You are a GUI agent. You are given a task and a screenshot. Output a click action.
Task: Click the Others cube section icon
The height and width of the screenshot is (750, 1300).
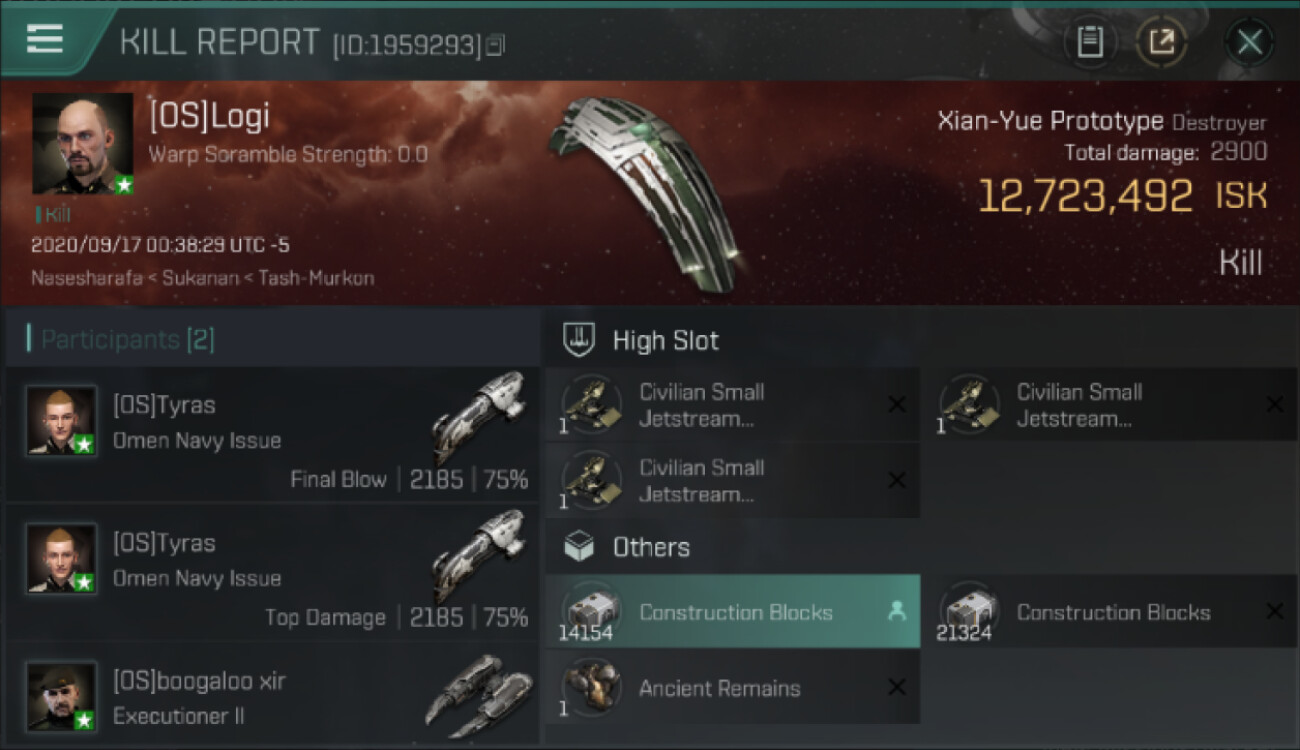tap(580, 547)
